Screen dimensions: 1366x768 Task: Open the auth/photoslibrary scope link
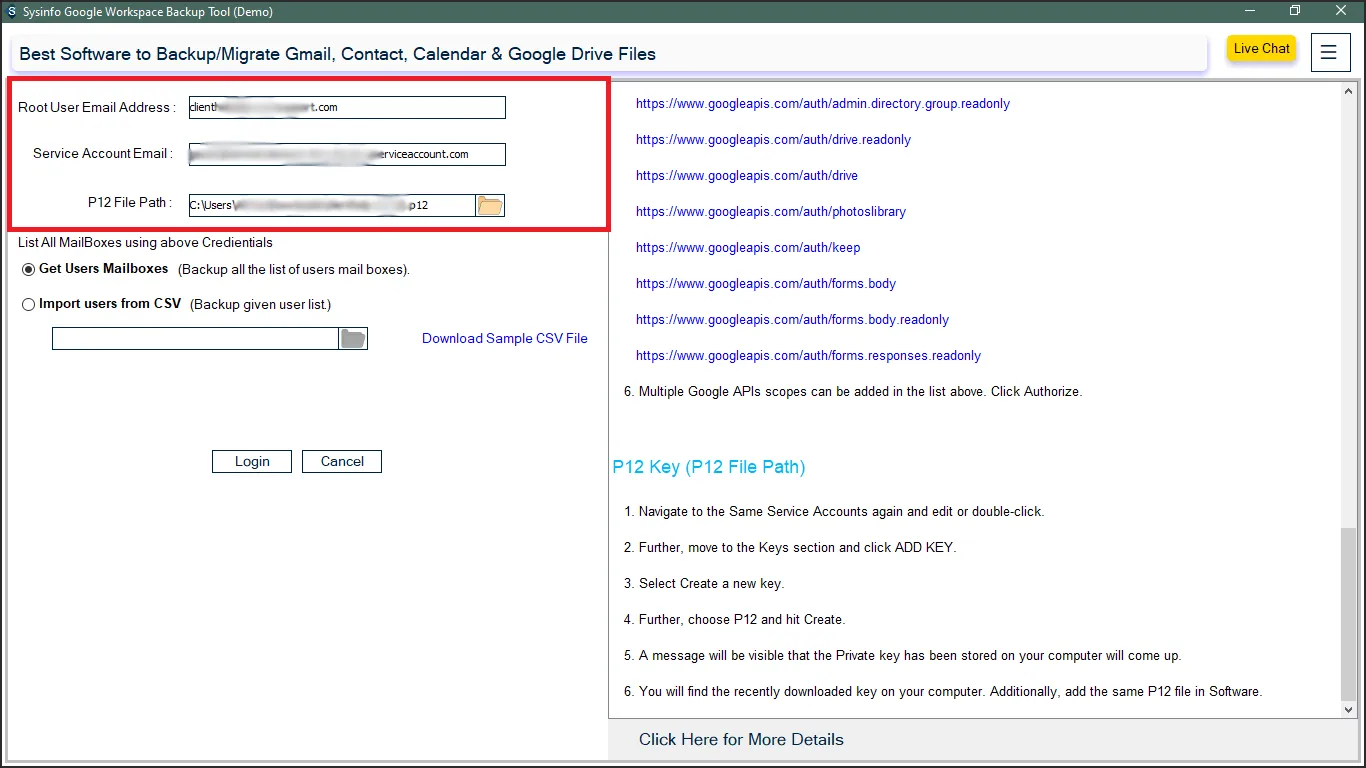(x=771, y=212)
